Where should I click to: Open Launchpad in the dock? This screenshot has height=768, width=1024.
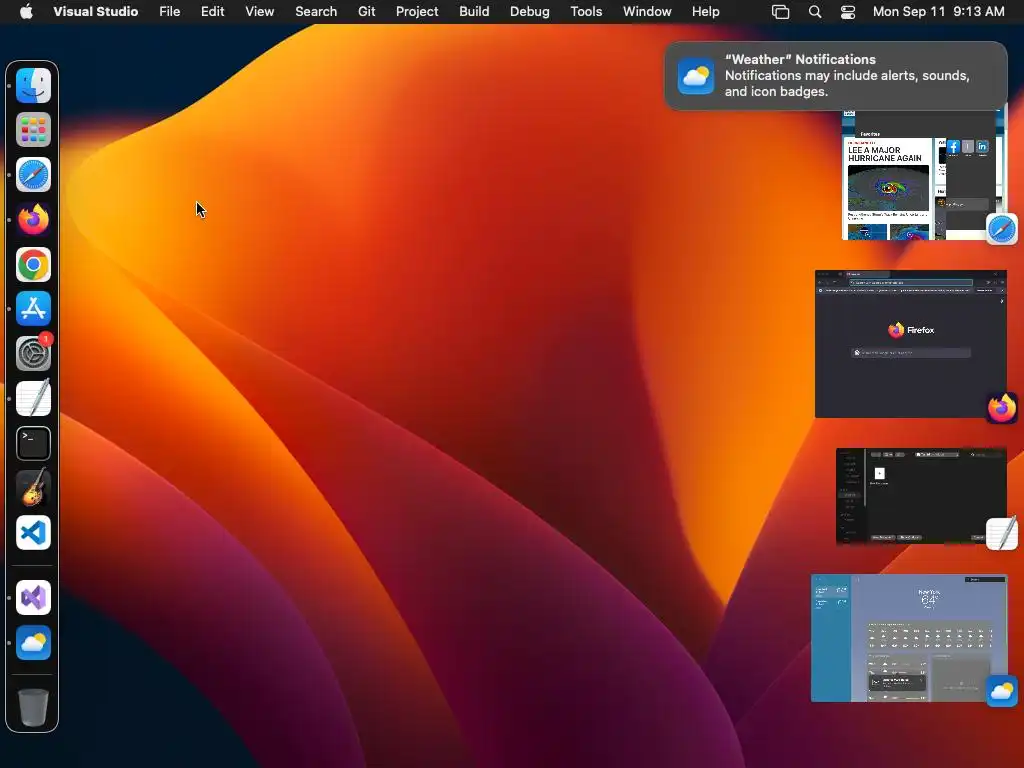tap(33, 130)
